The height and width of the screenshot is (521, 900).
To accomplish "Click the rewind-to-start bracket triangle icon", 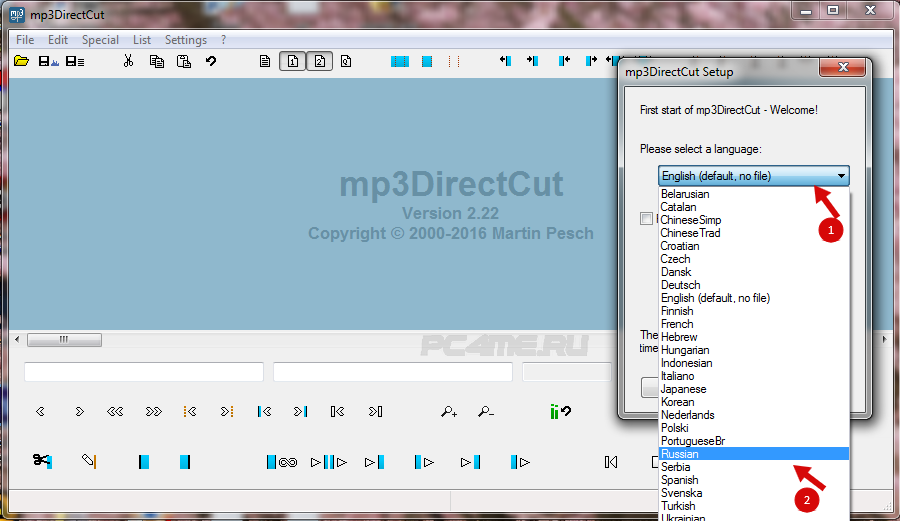I will (x=611, y=462).
